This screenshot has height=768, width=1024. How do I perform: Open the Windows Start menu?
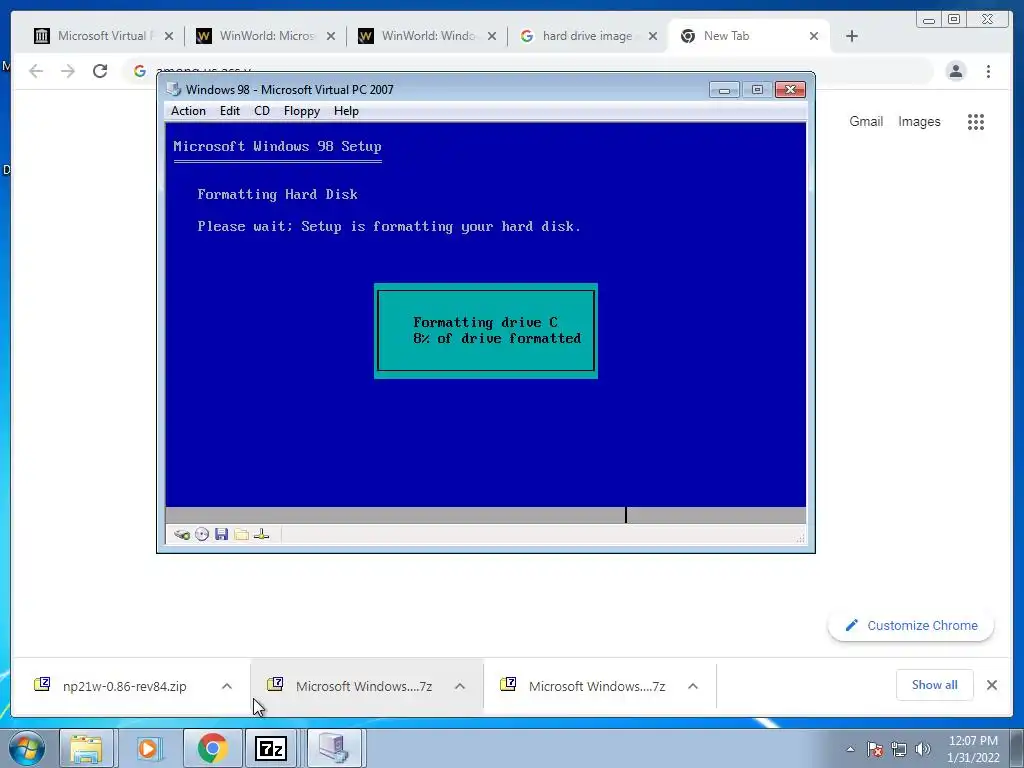26,748
